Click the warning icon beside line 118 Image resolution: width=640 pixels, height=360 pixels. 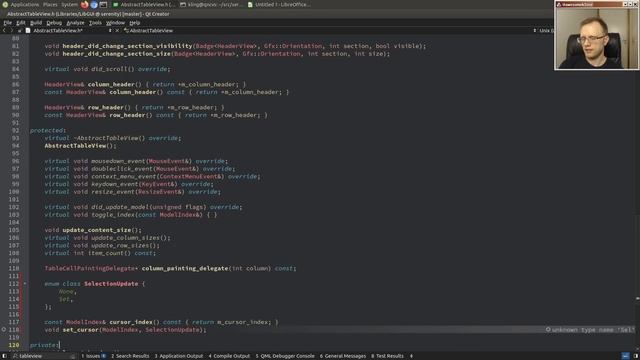point(4,329)
